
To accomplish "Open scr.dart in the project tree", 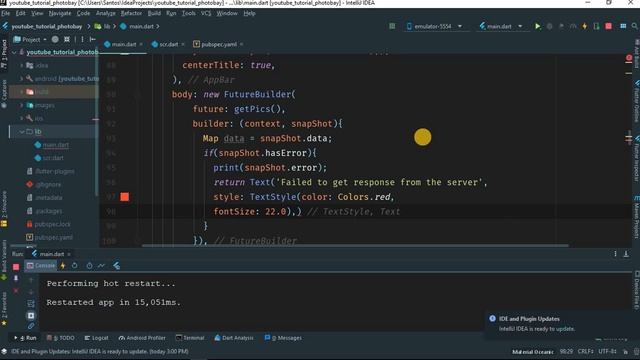I will click(x=53, y=158).
